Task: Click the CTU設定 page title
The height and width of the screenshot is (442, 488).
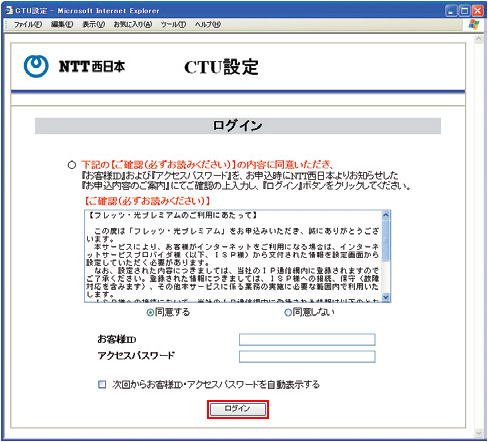Action: (x=221, y=67)
